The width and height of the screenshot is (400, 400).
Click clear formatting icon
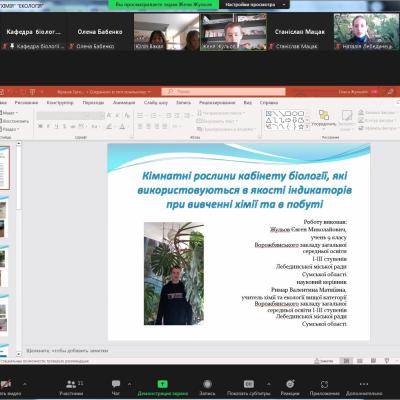pyautogui.click(x=127, y=116)
